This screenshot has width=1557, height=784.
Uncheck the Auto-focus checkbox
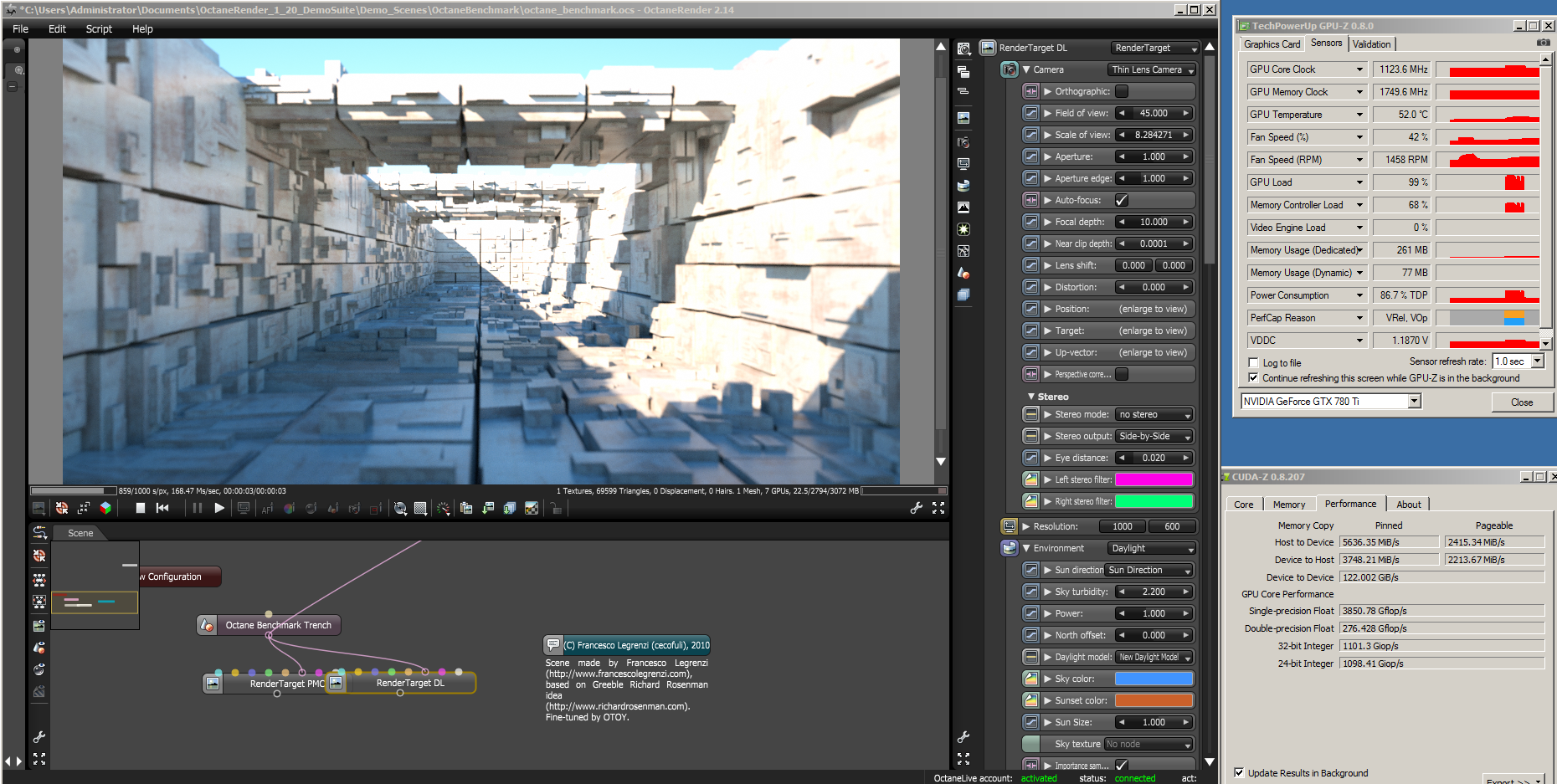click(1122, 200)
